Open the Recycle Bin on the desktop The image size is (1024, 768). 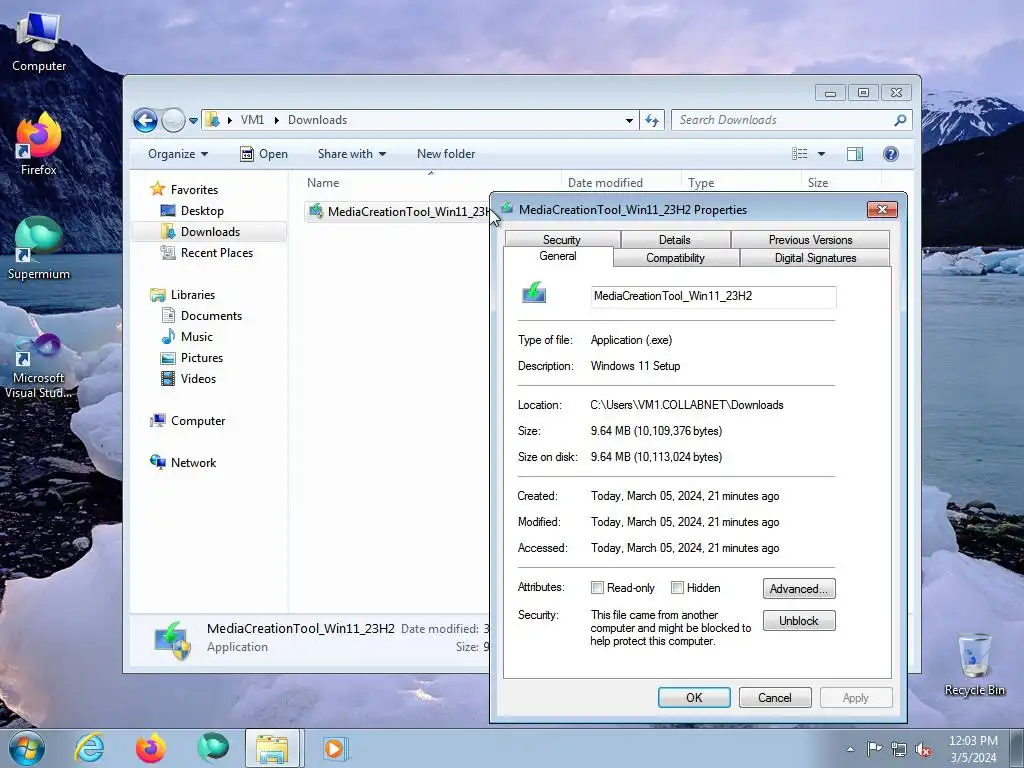pyautogui.click(x=974, y=665)
